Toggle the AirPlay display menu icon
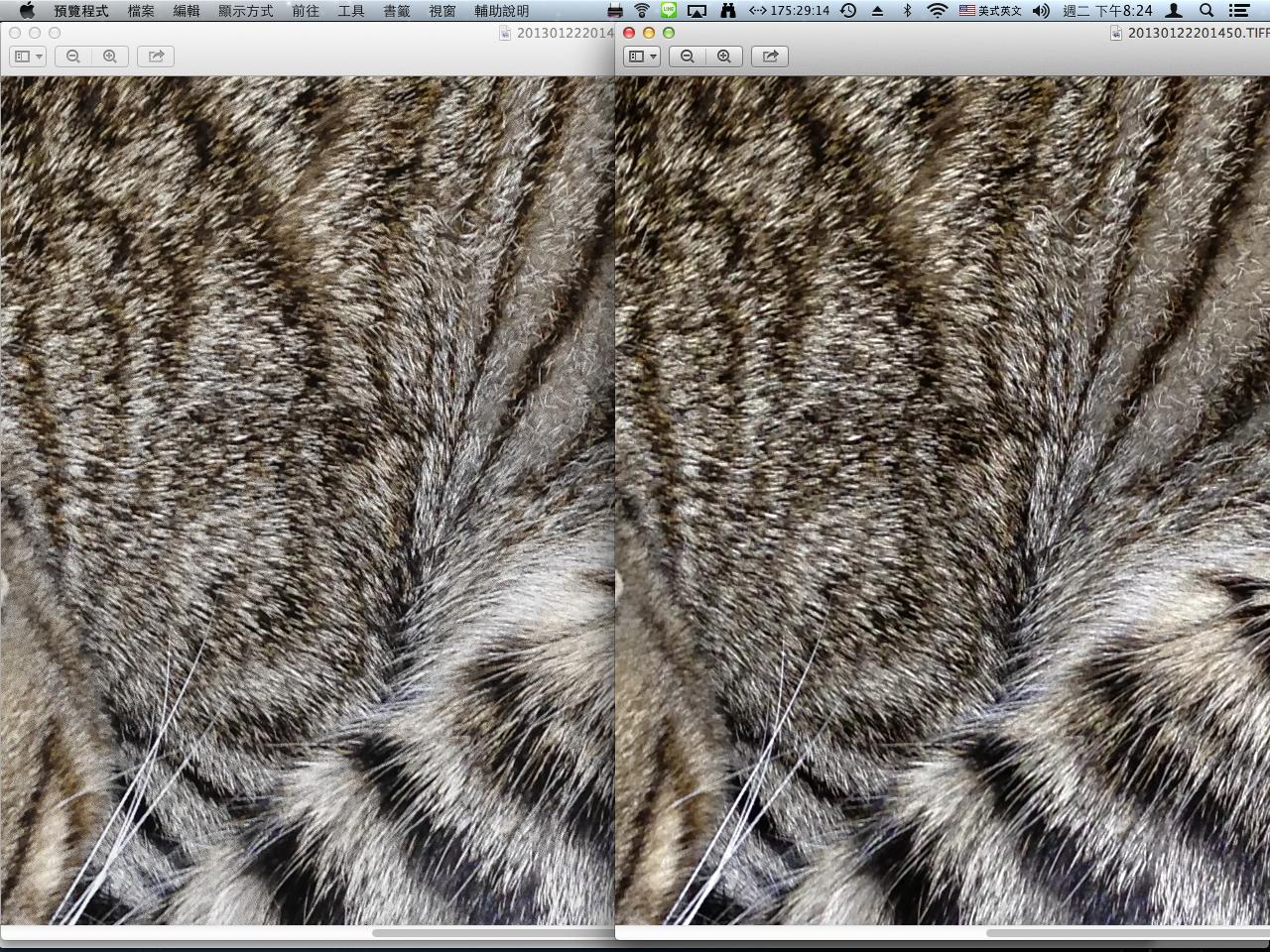Viewport: 1270px width, 952px height. (697, 10)
